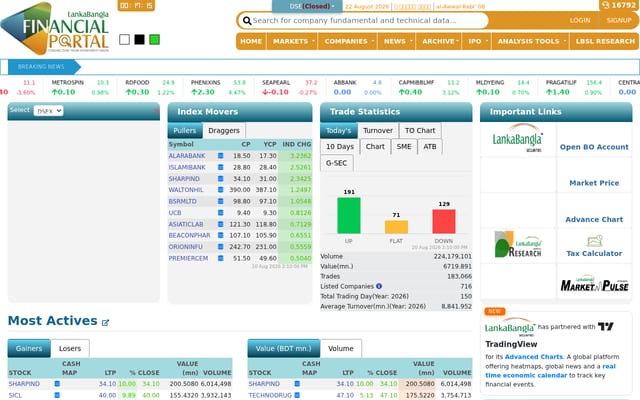Switch to the Losers tab
Viewport: 640px width, 400px height.
tap(70, 349)
